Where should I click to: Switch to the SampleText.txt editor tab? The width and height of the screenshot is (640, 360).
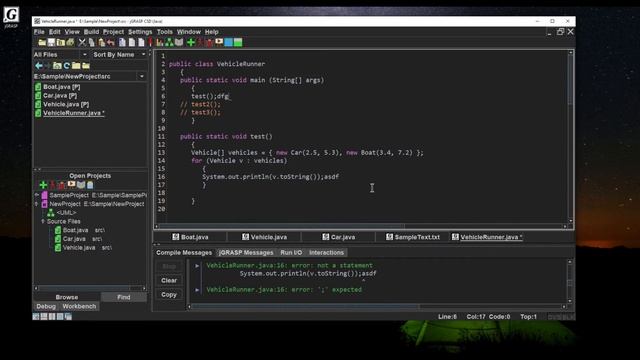click(x=413, y=237)
